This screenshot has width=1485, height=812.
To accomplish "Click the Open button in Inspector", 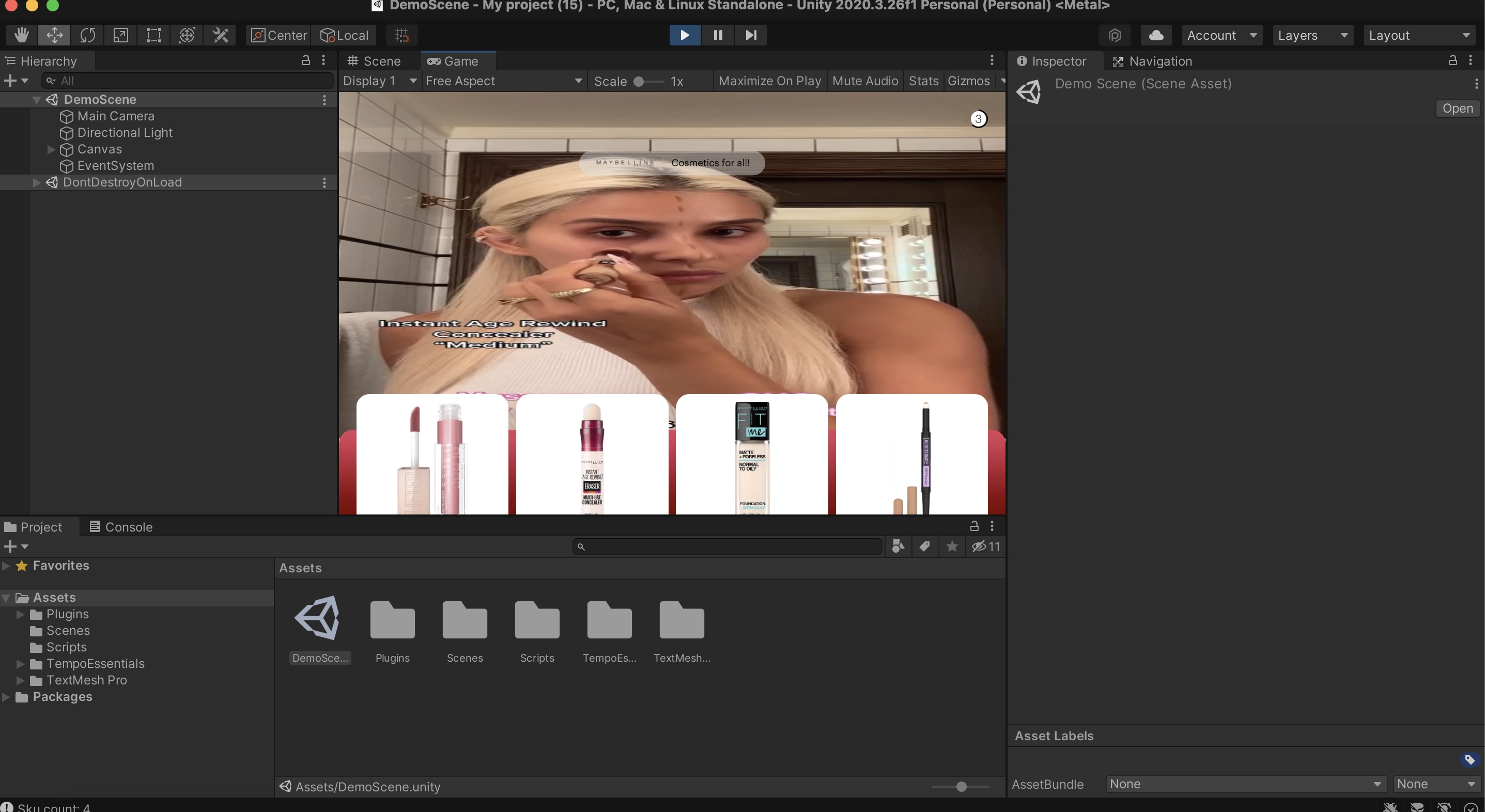I will (1457, 108).
